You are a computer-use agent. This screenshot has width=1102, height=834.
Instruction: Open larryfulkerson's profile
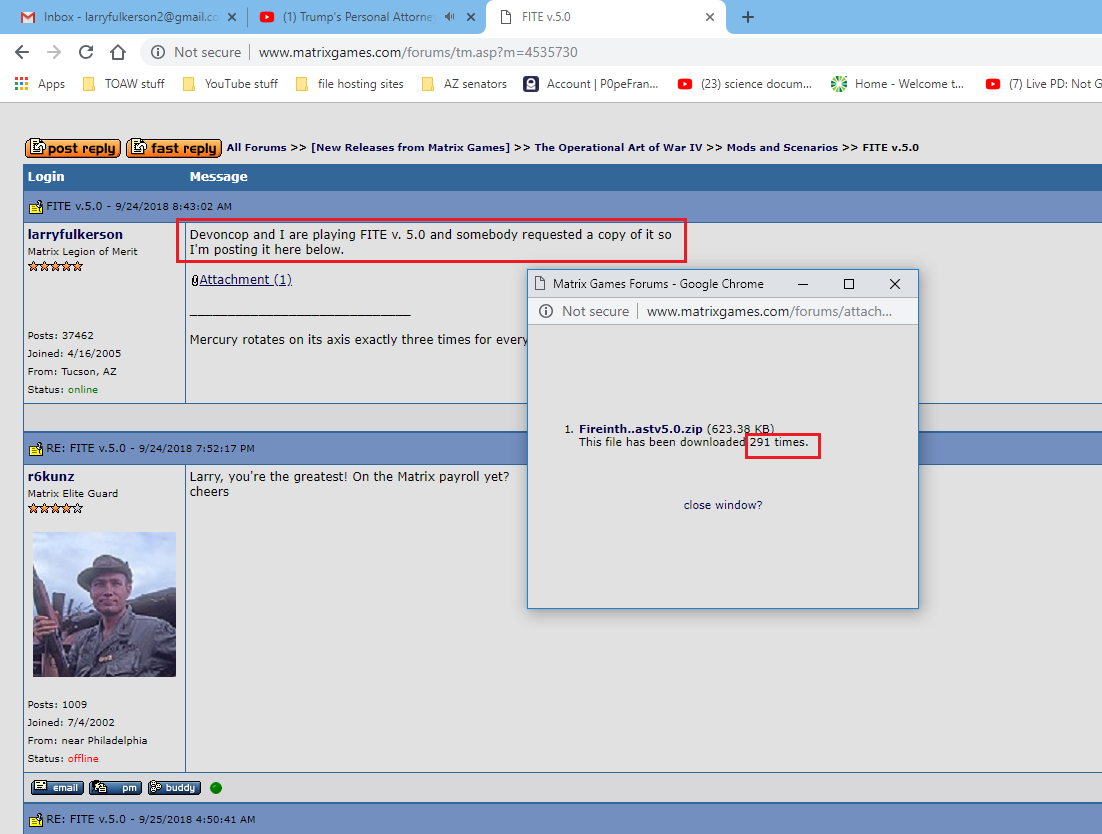point(75,235)
